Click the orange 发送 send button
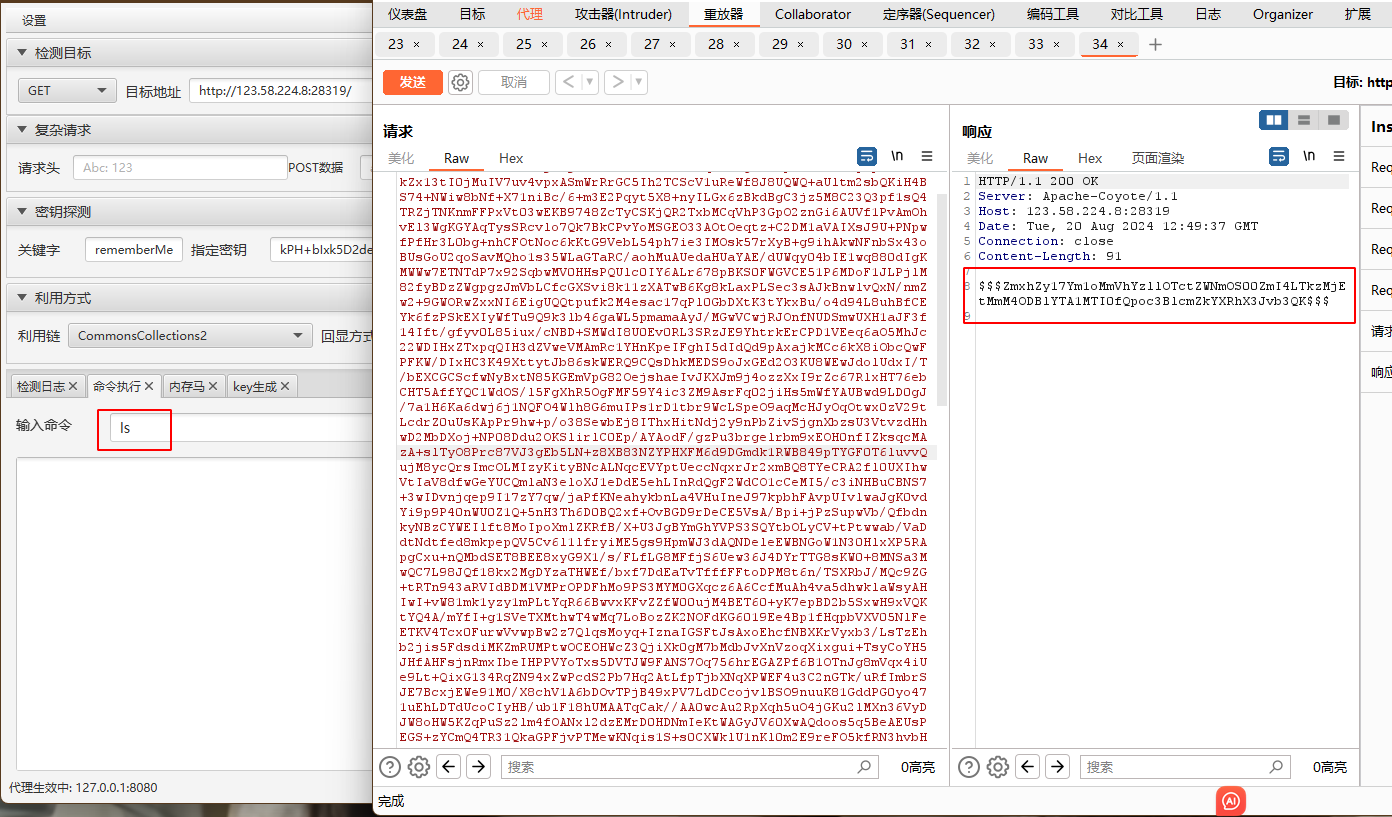This screenshot has width=1392, height=817. pyautogui.click(x=412, y=82)
